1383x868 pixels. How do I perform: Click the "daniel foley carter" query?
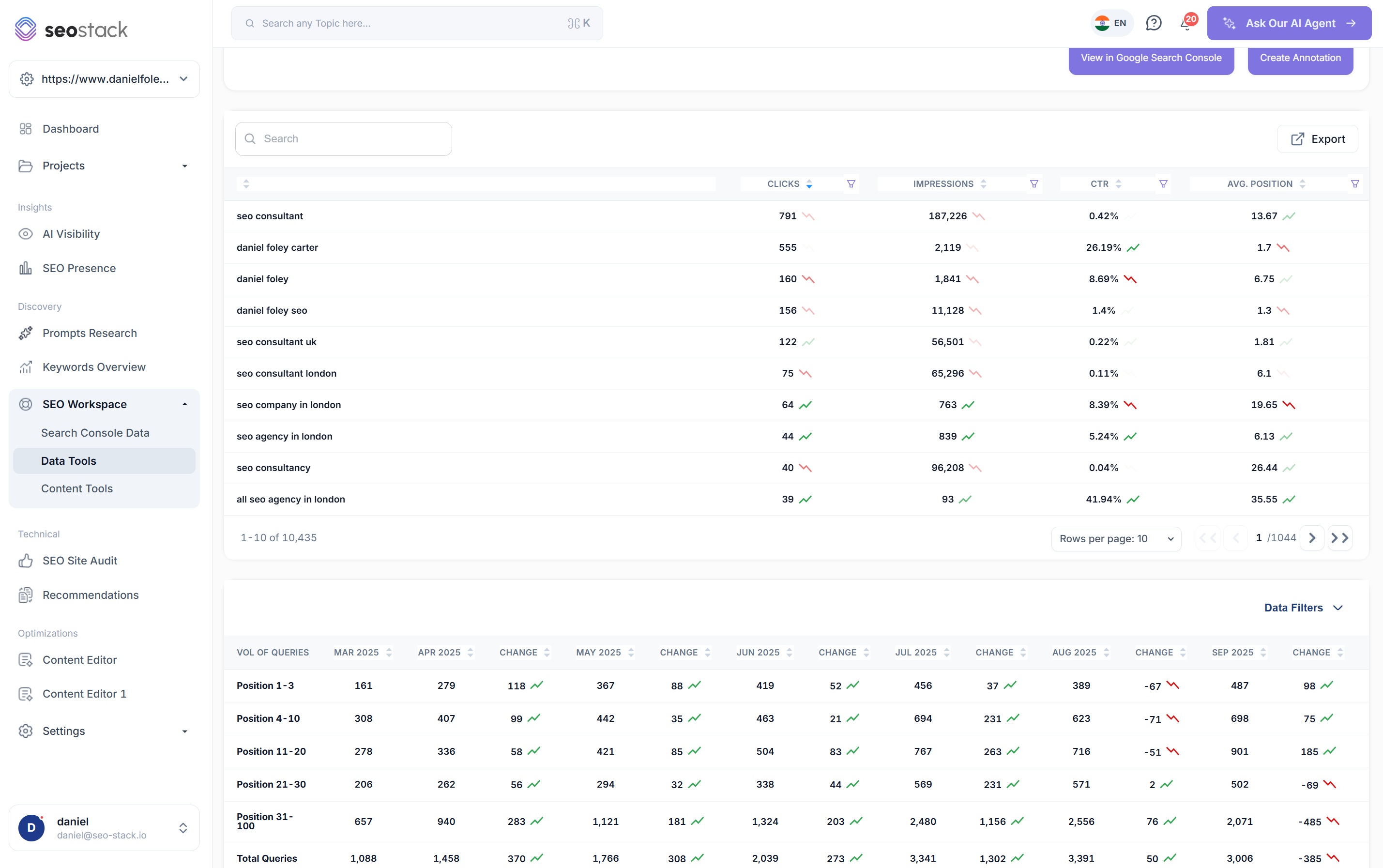(x=277, y=247)
